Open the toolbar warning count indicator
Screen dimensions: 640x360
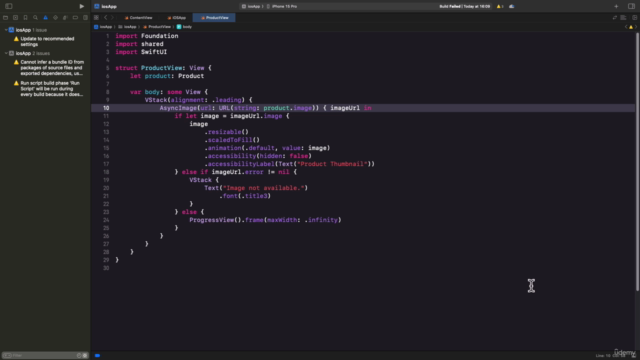point(500,6)
